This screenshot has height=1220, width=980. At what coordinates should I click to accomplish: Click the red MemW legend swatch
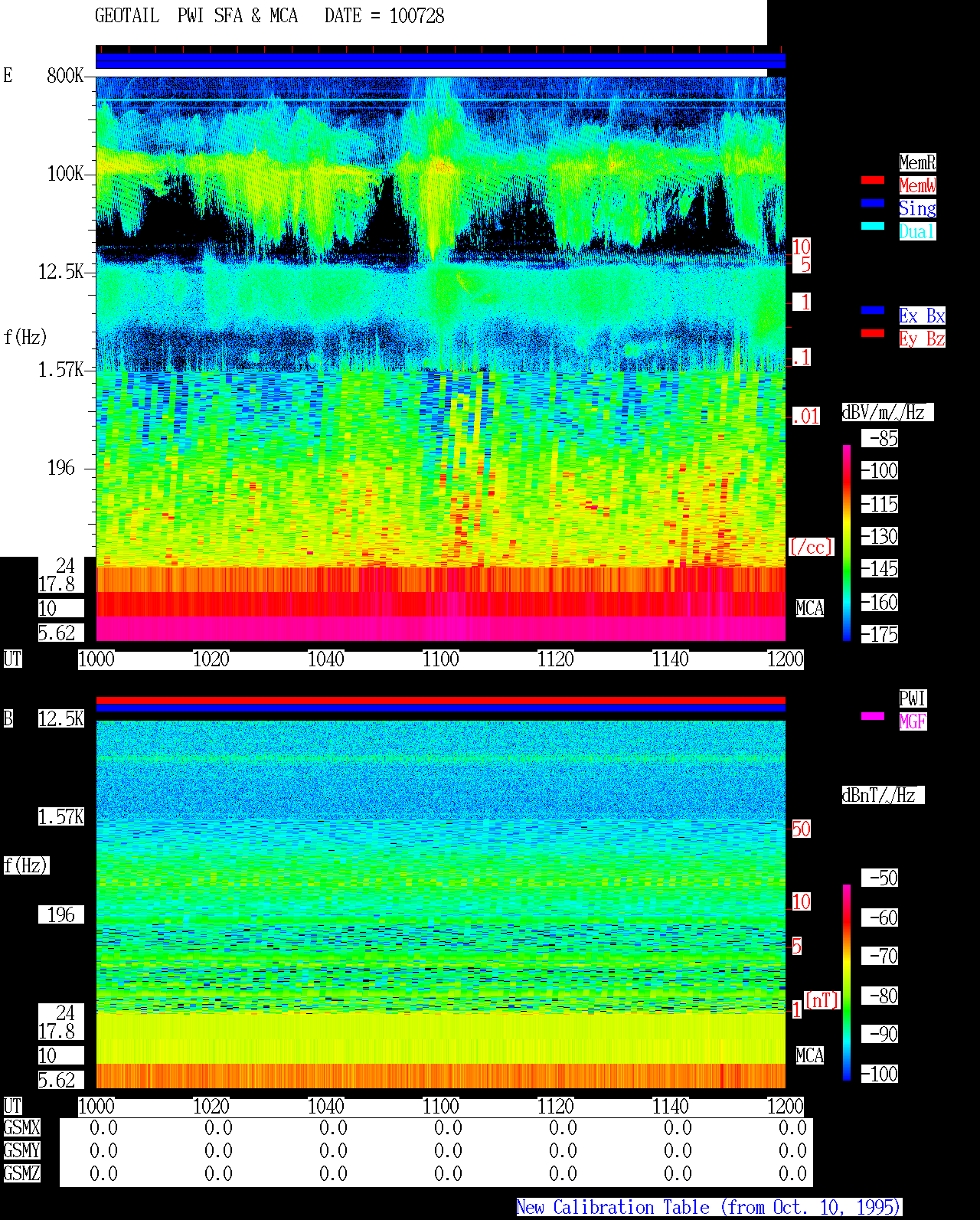point(873,180)
